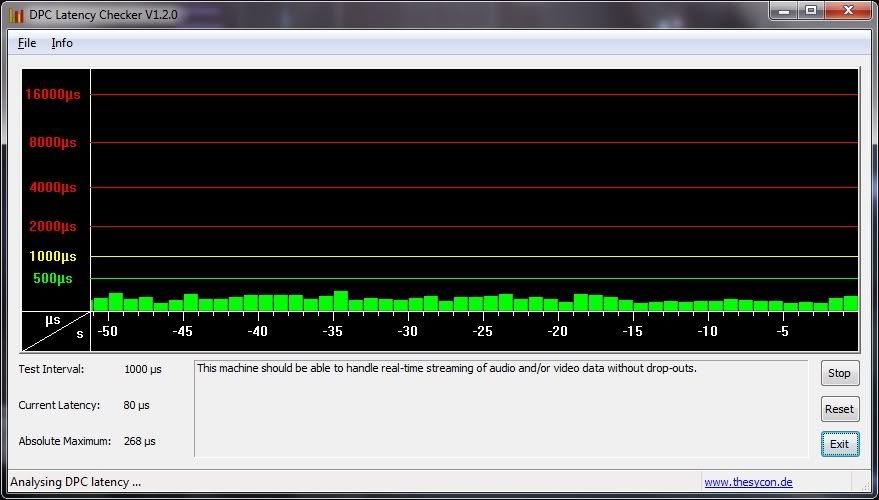Click the '-45' time axis label
This screenshot has width=879, height=500.
click(182, 331)
